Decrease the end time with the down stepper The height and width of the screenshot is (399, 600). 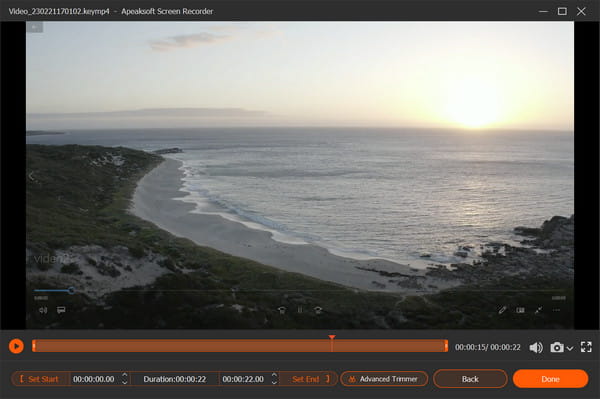[274, 383]
